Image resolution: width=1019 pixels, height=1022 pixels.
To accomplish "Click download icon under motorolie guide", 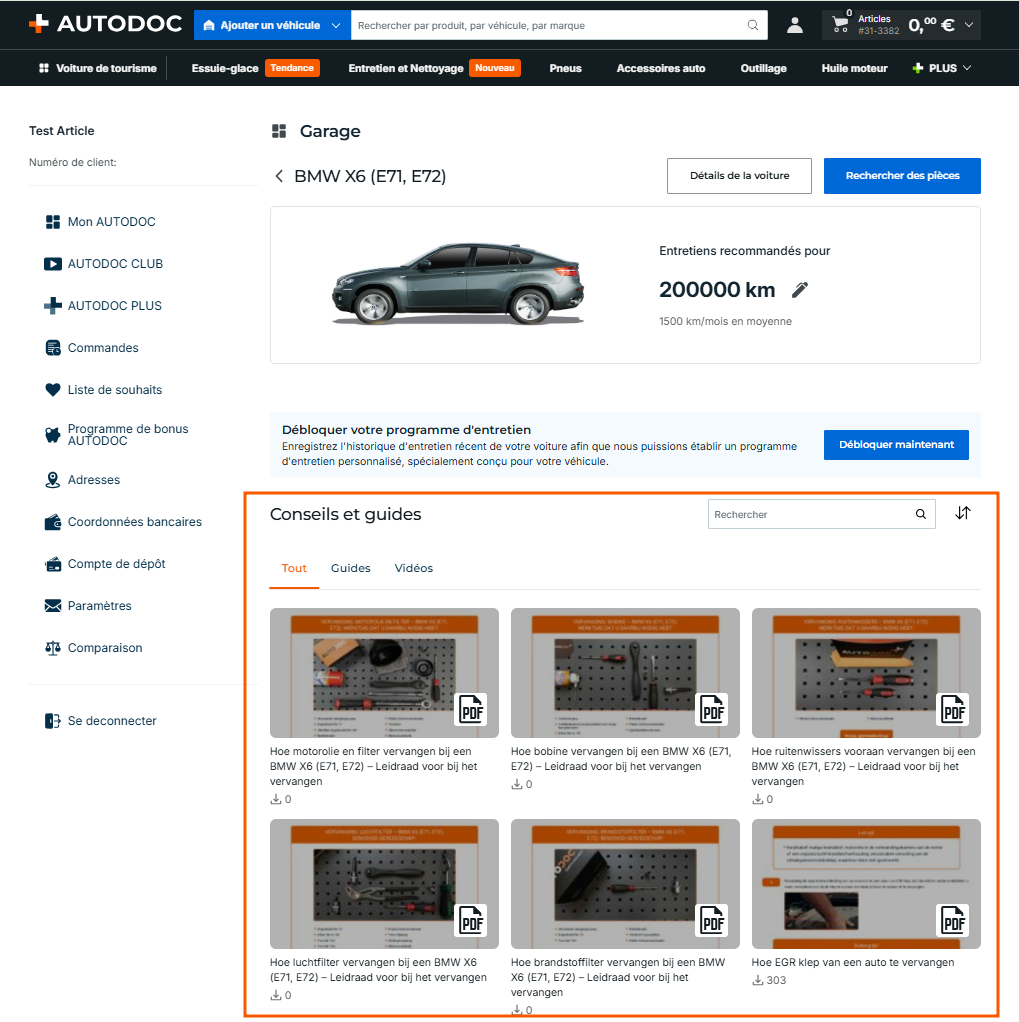I will [276, 799].
